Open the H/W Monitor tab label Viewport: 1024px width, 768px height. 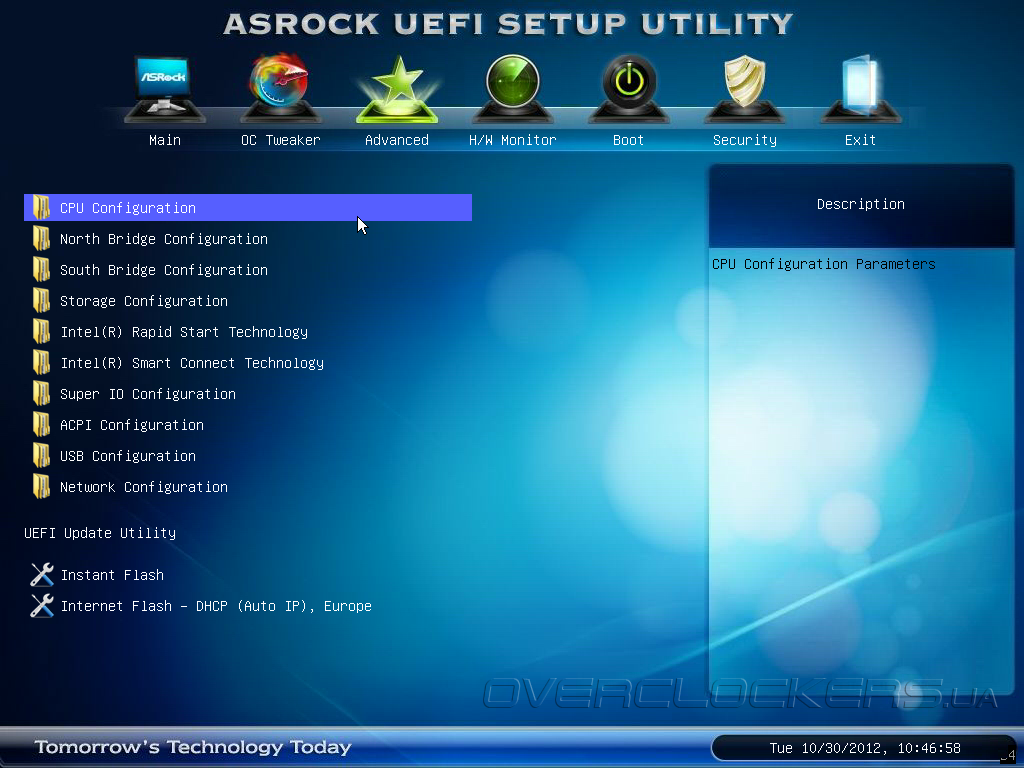pos(513,140)
